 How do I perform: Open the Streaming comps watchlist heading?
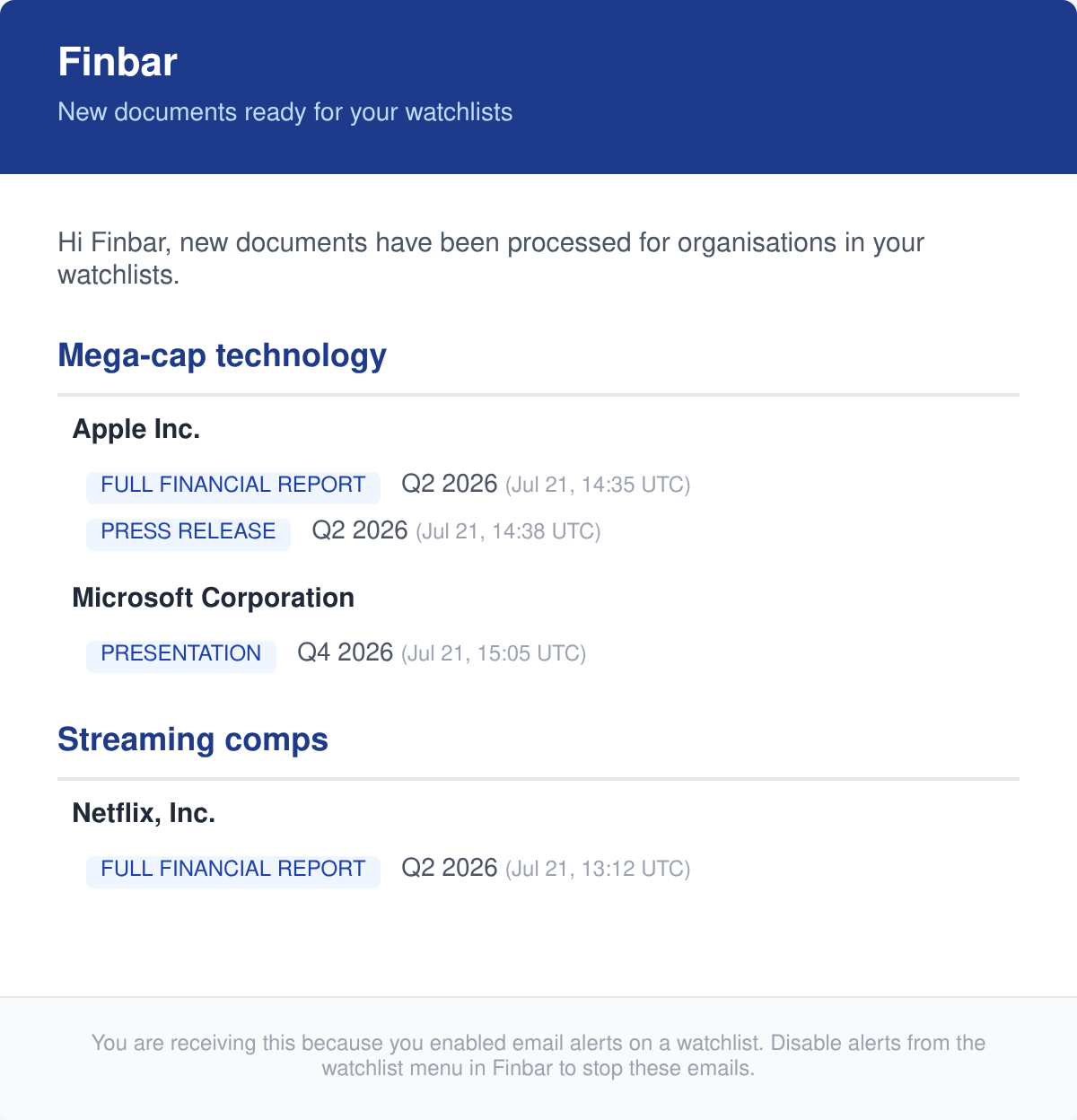193,739
